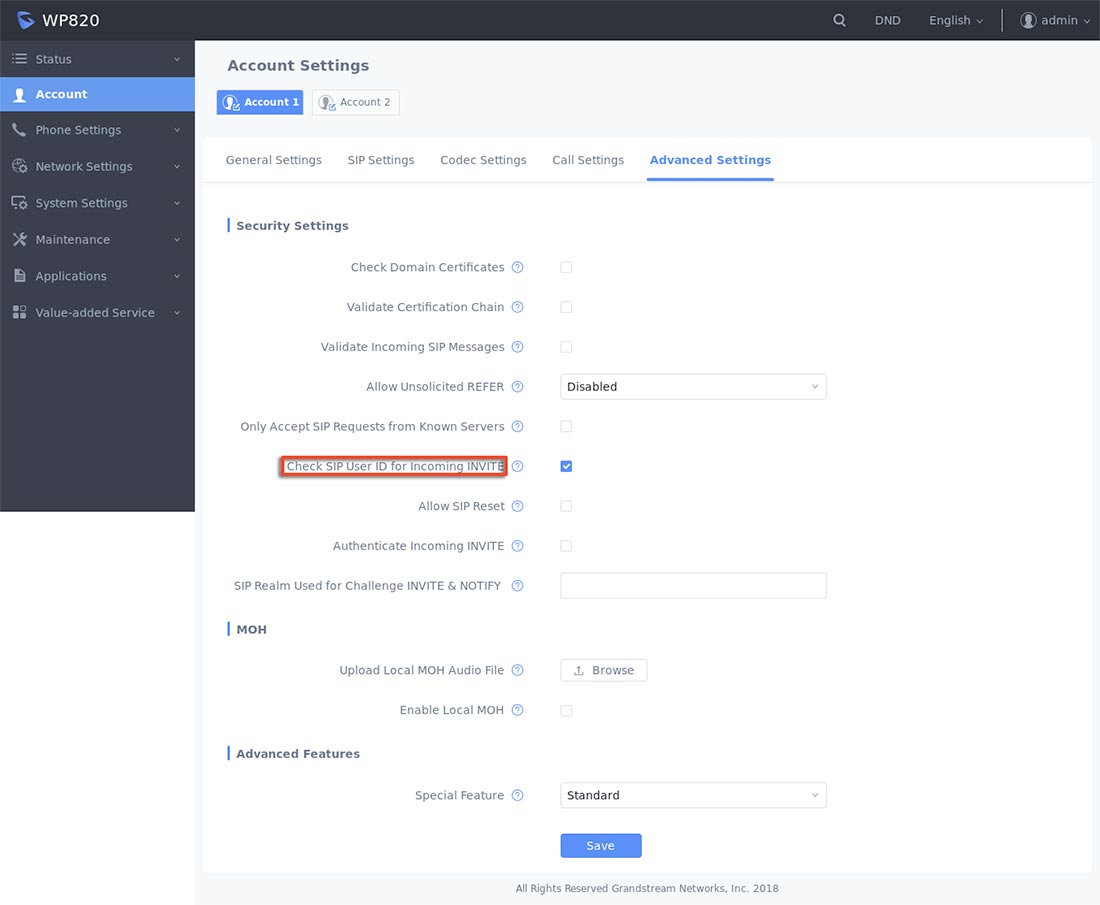Switch to Codec Settings tab
This screenshot has height=905, width=1100.
coord(483,160)
